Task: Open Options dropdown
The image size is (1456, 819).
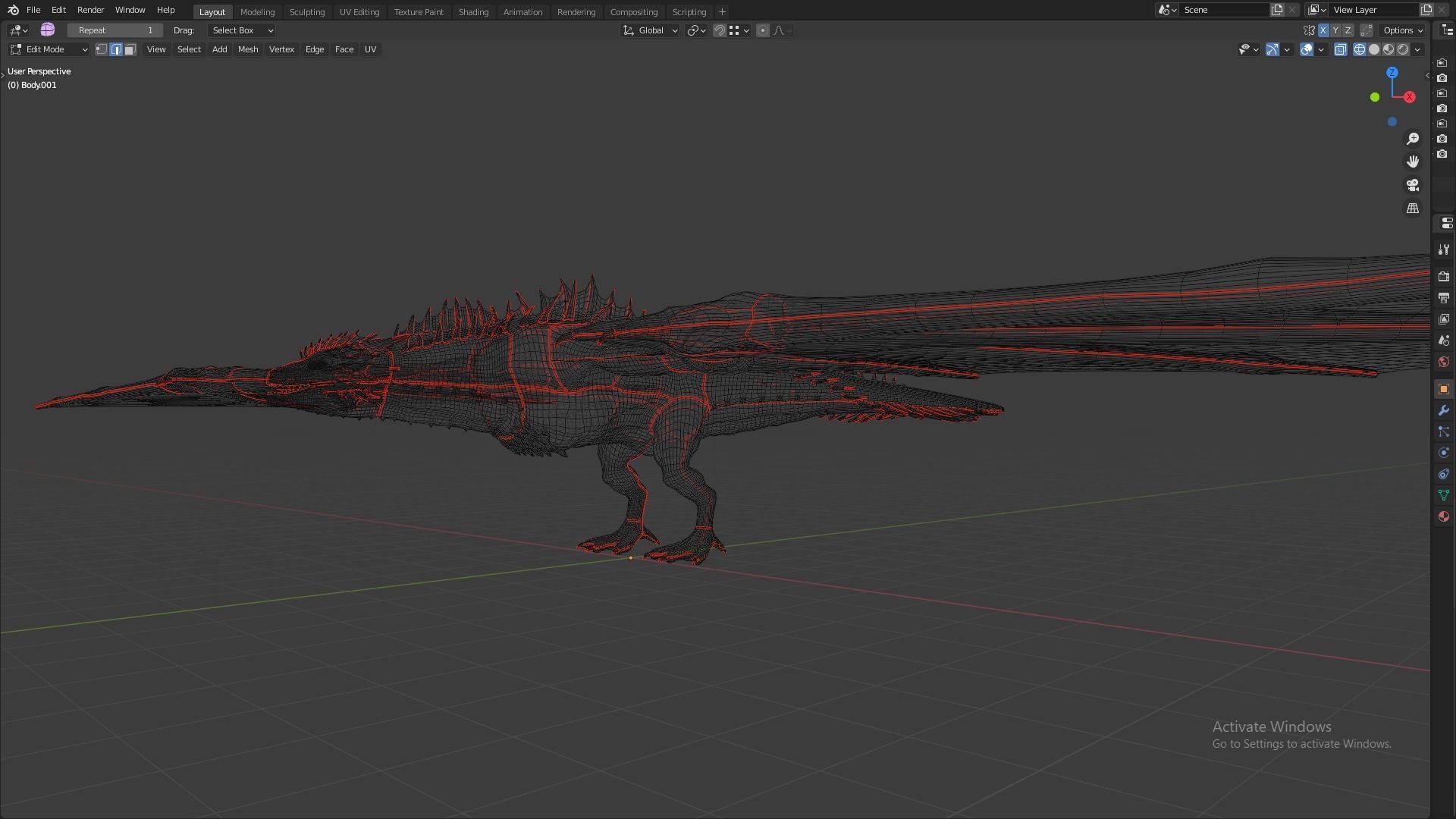Action: coord(1403,30)
